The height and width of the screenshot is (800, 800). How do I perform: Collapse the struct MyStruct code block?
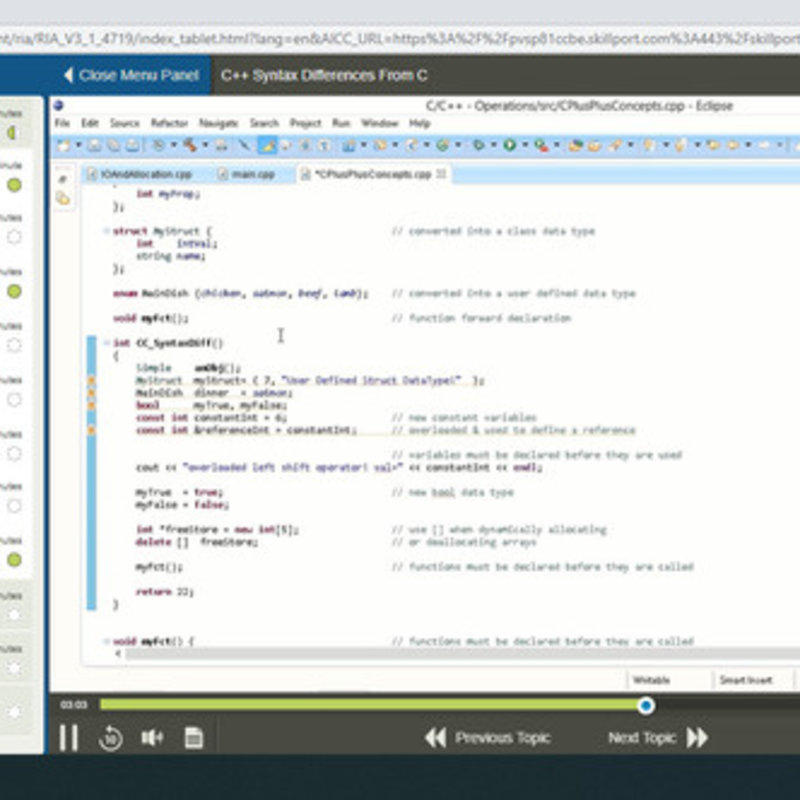pyautogui.click(x=106, y=231)
